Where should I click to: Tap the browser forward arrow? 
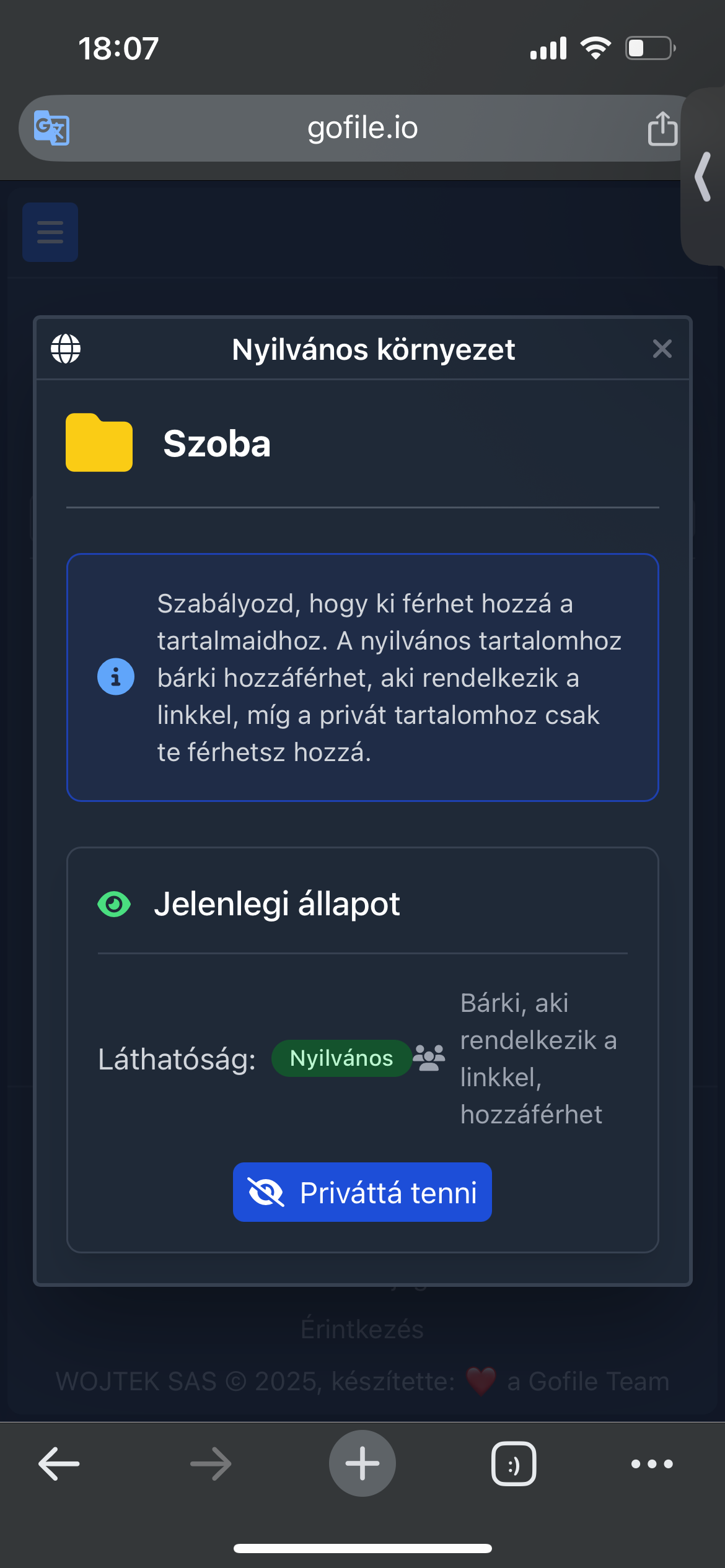pyautogui.click(x=211, y=1464)
